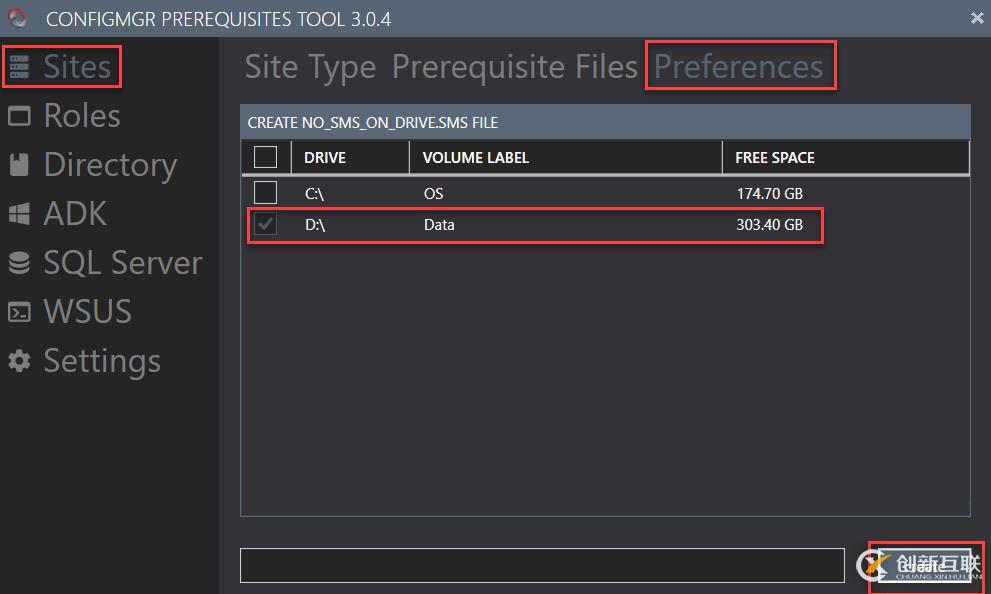Viewport: 991px width, 594px height.
Task: Open the Roles section
Action: tap(82, 116)
